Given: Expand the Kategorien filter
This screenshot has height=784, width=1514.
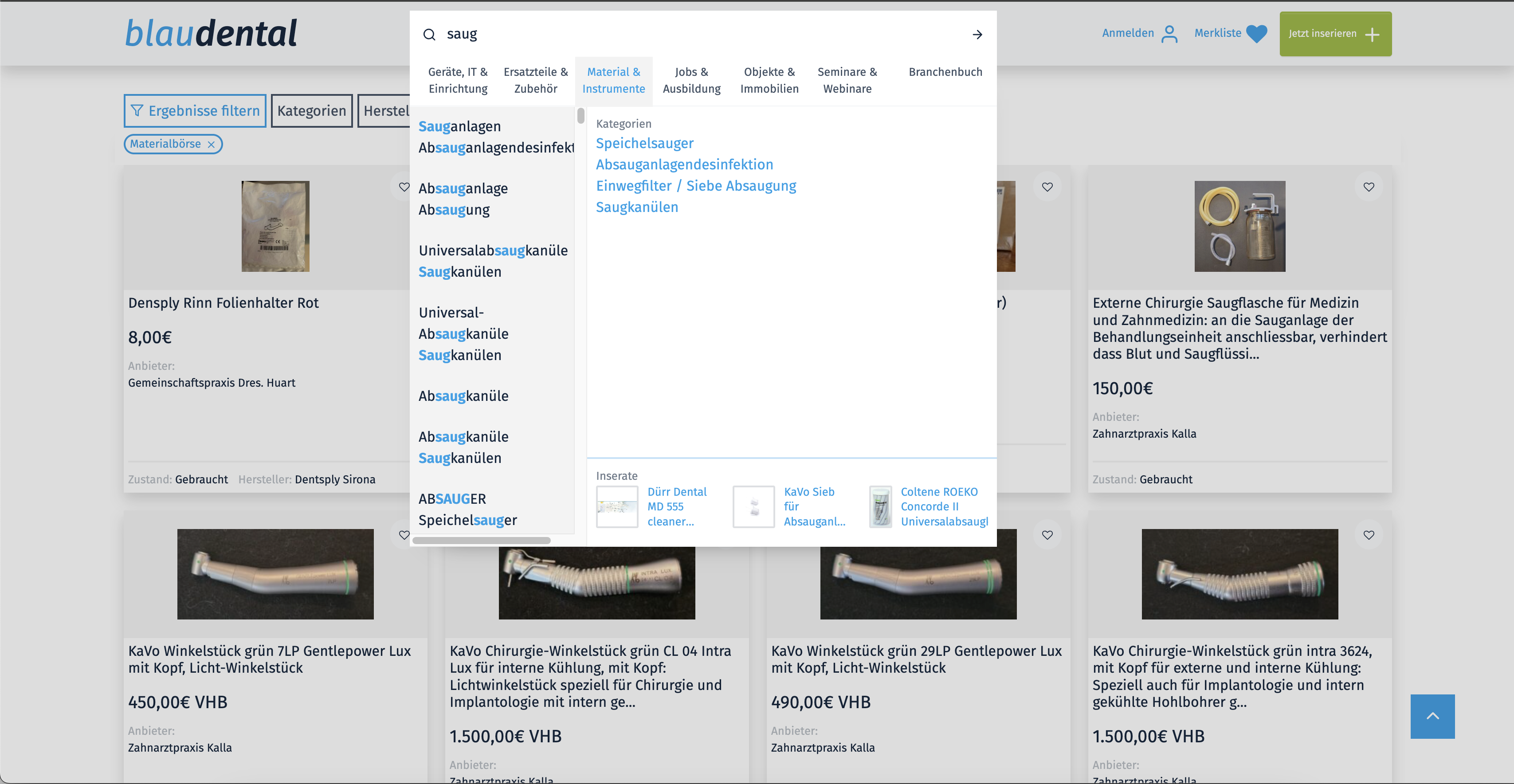Looking at the screenshot, I should tap(311, 111).
